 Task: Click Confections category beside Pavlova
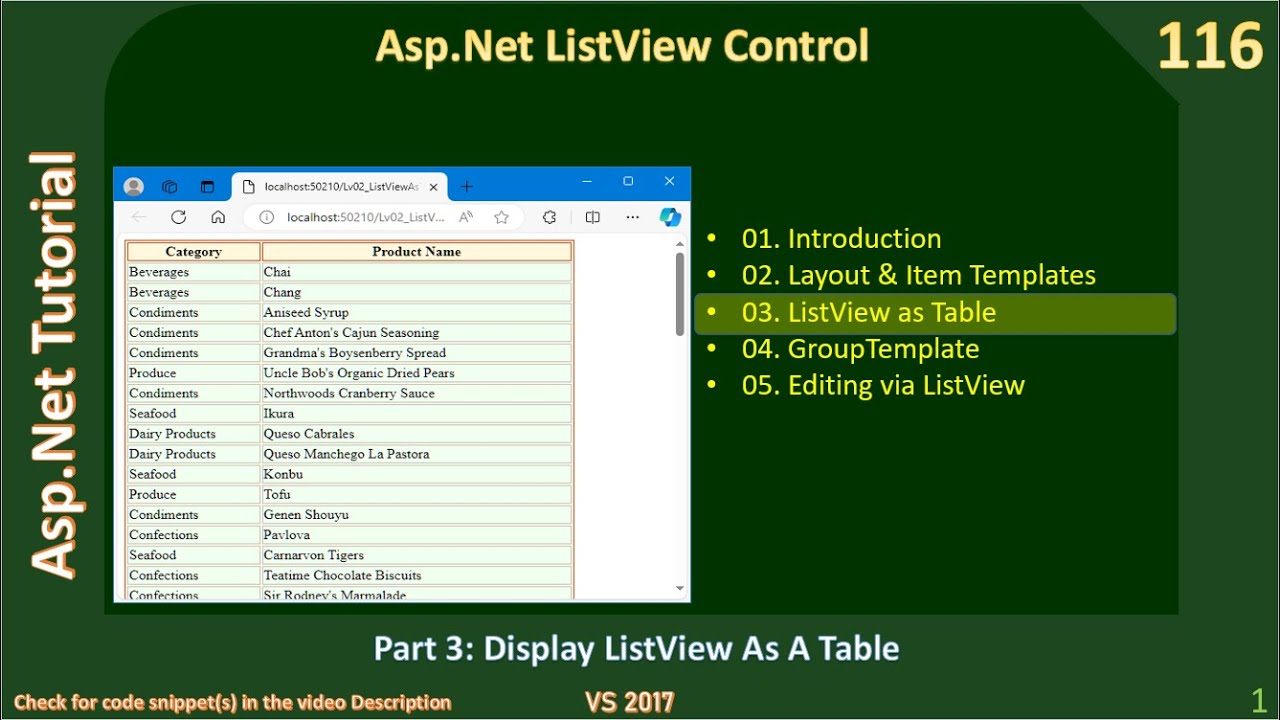click(194, 535)
